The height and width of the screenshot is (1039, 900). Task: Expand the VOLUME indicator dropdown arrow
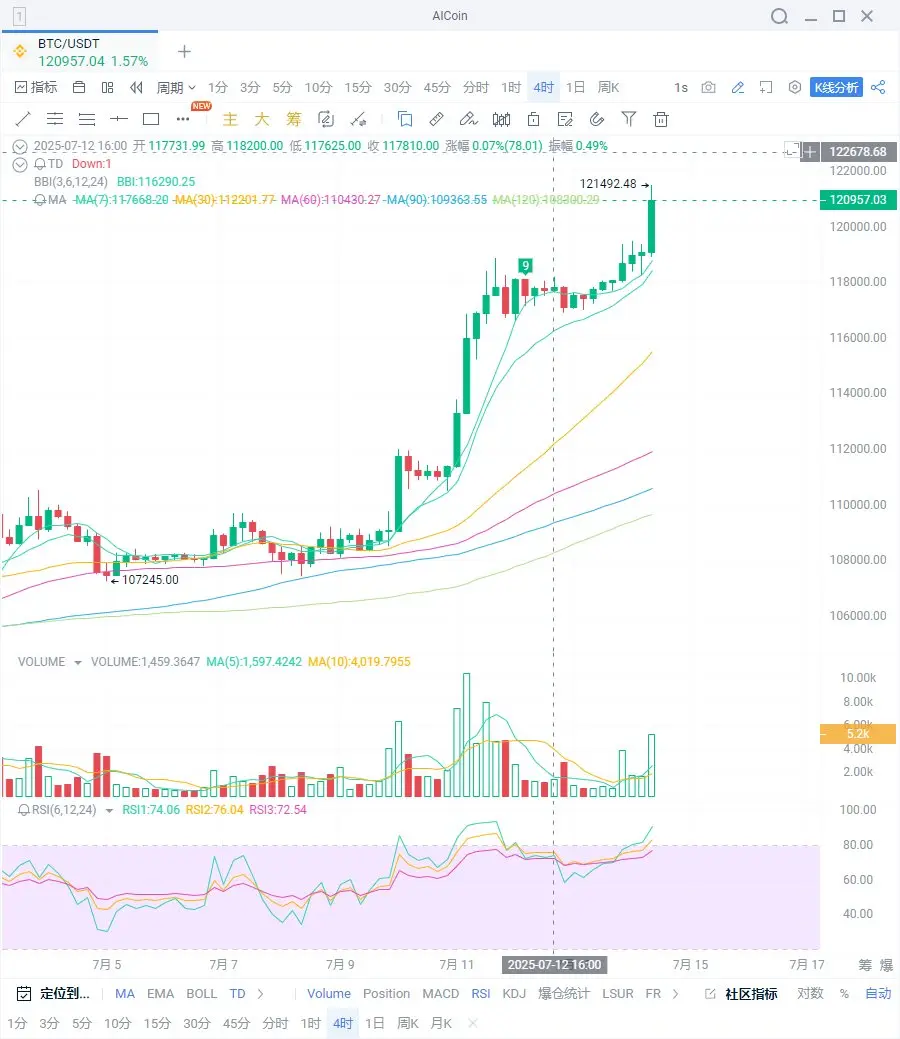78,663
